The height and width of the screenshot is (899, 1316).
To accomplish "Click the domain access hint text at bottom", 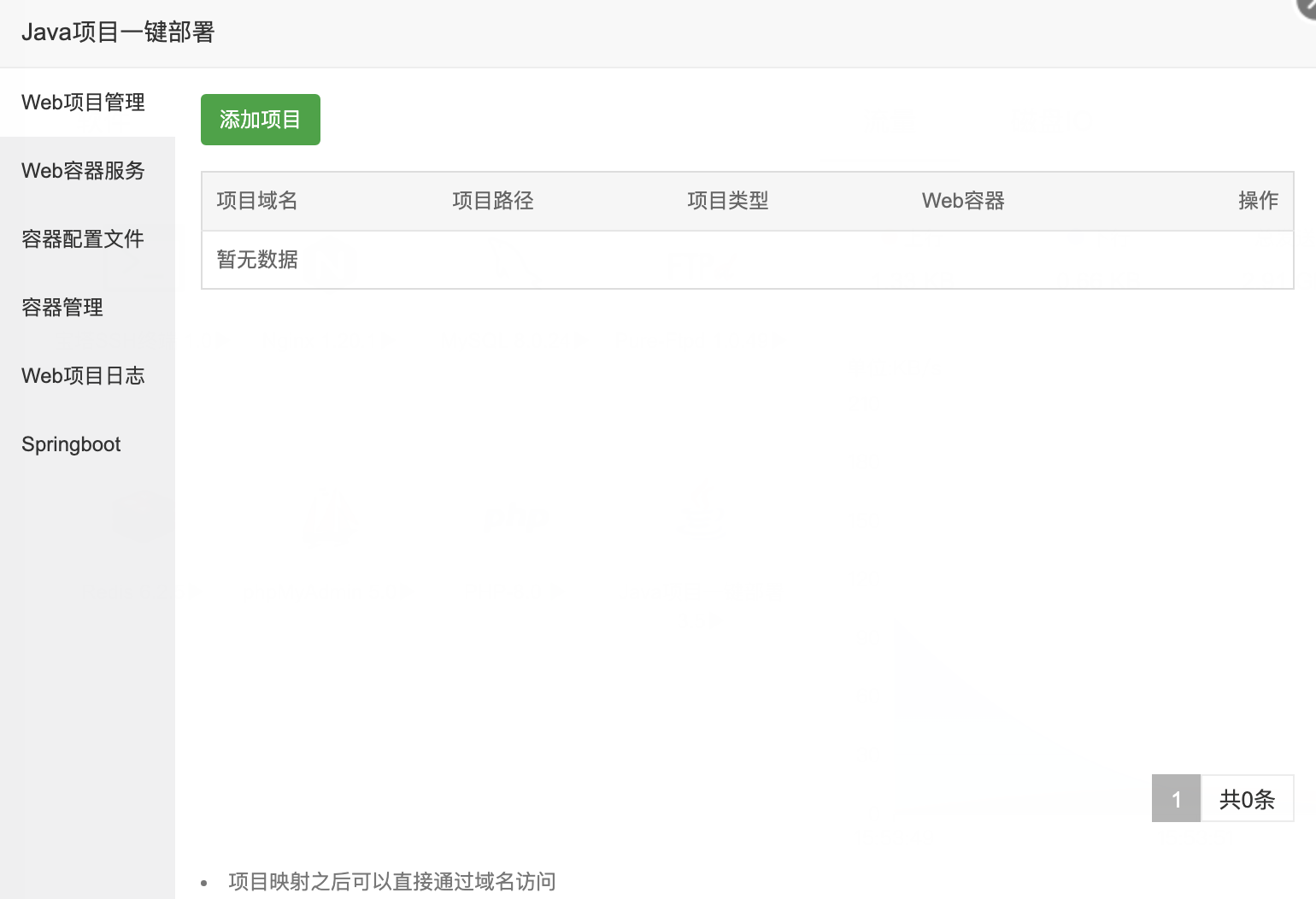I will click(392, 881).
